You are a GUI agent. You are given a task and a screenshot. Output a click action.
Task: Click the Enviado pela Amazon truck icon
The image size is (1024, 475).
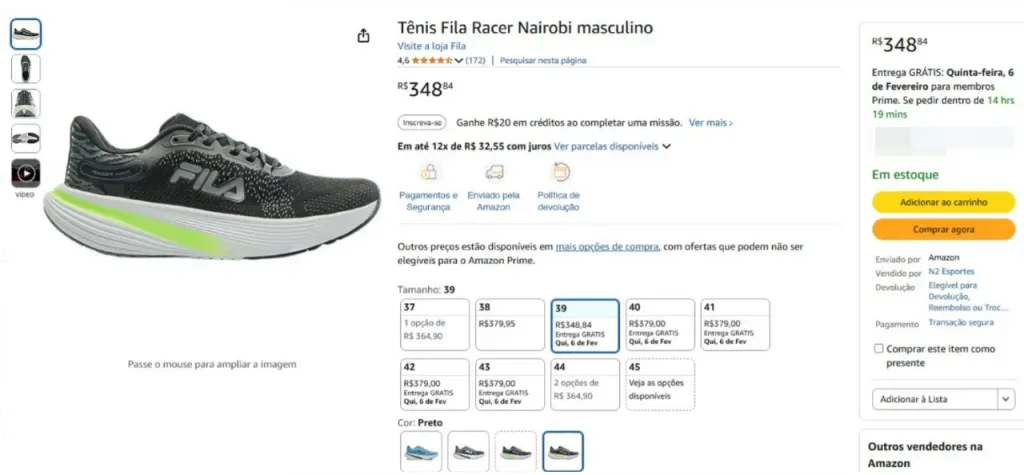pyautogui.click(x=494, y=172)
